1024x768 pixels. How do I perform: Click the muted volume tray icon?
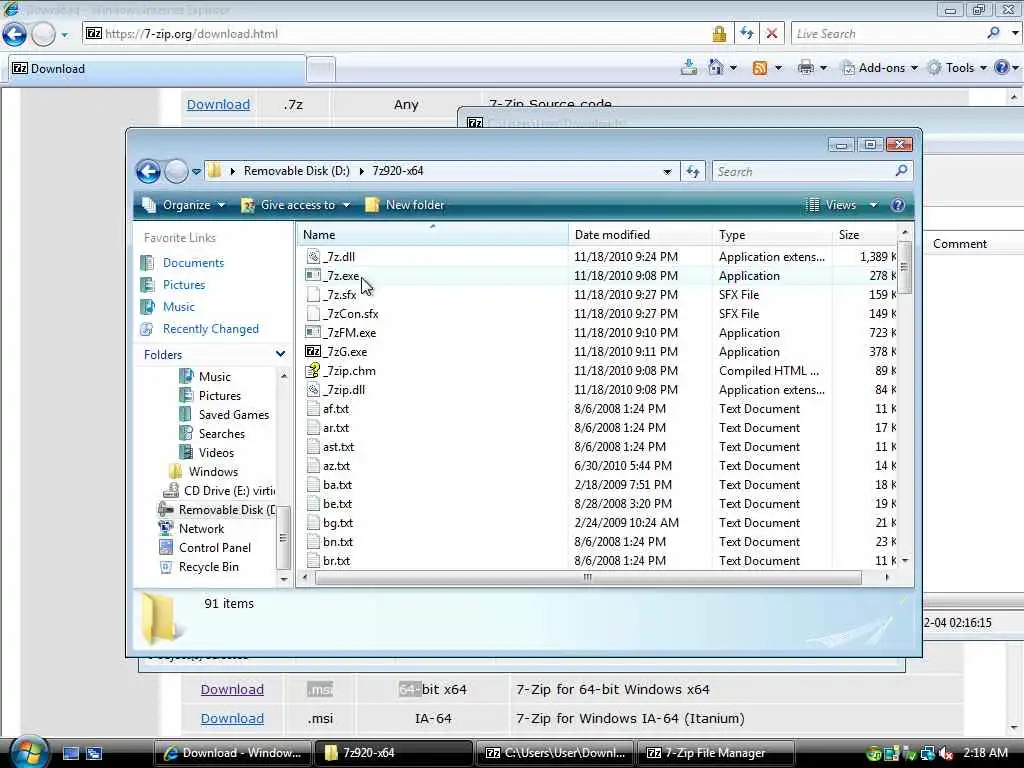(x=945, y=753)
